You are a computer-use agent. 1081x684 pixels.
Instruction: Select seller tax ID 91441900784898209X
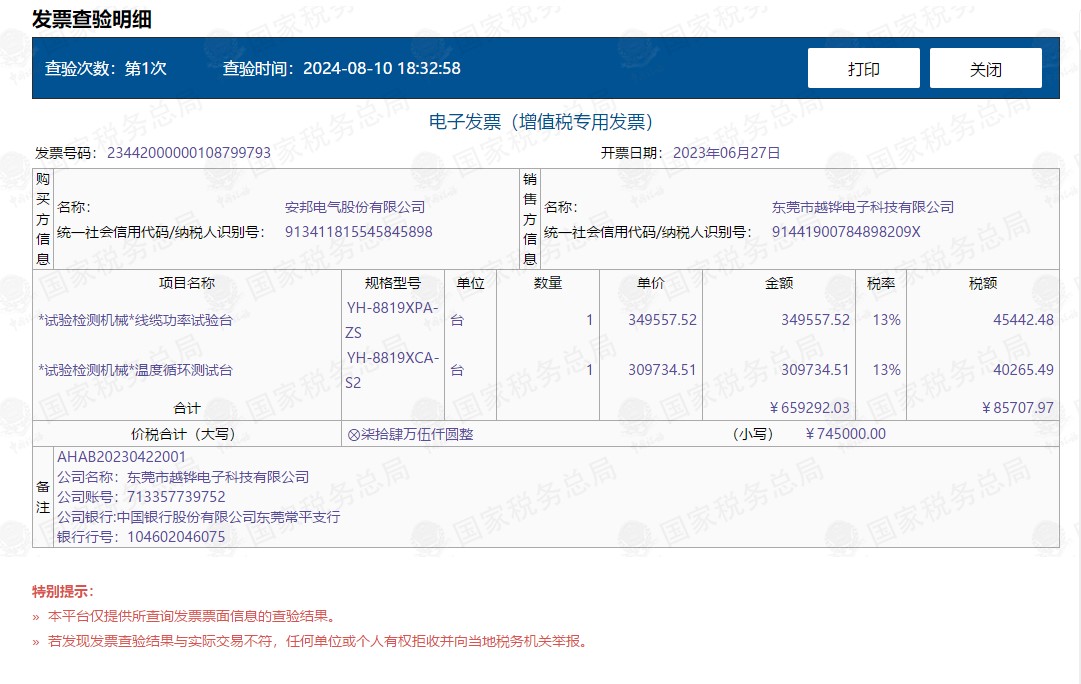point(846,232)
